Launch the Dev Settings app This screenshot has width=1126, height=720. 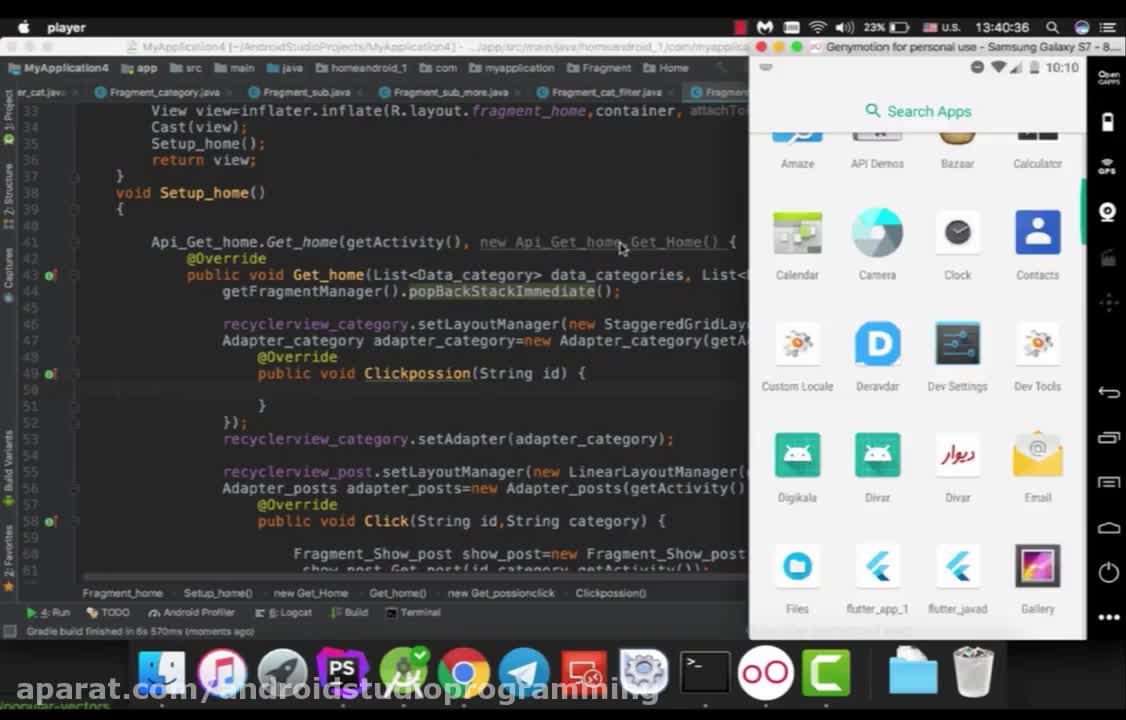point(957,345)
